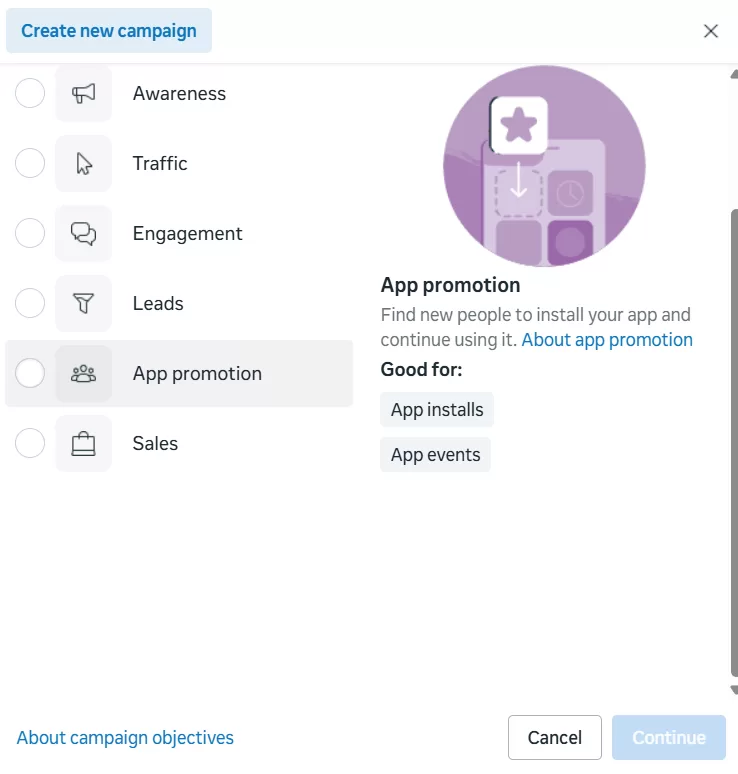738x774 pixels.
Task: Open the Create new campaign tab
Action: [109, 31]
